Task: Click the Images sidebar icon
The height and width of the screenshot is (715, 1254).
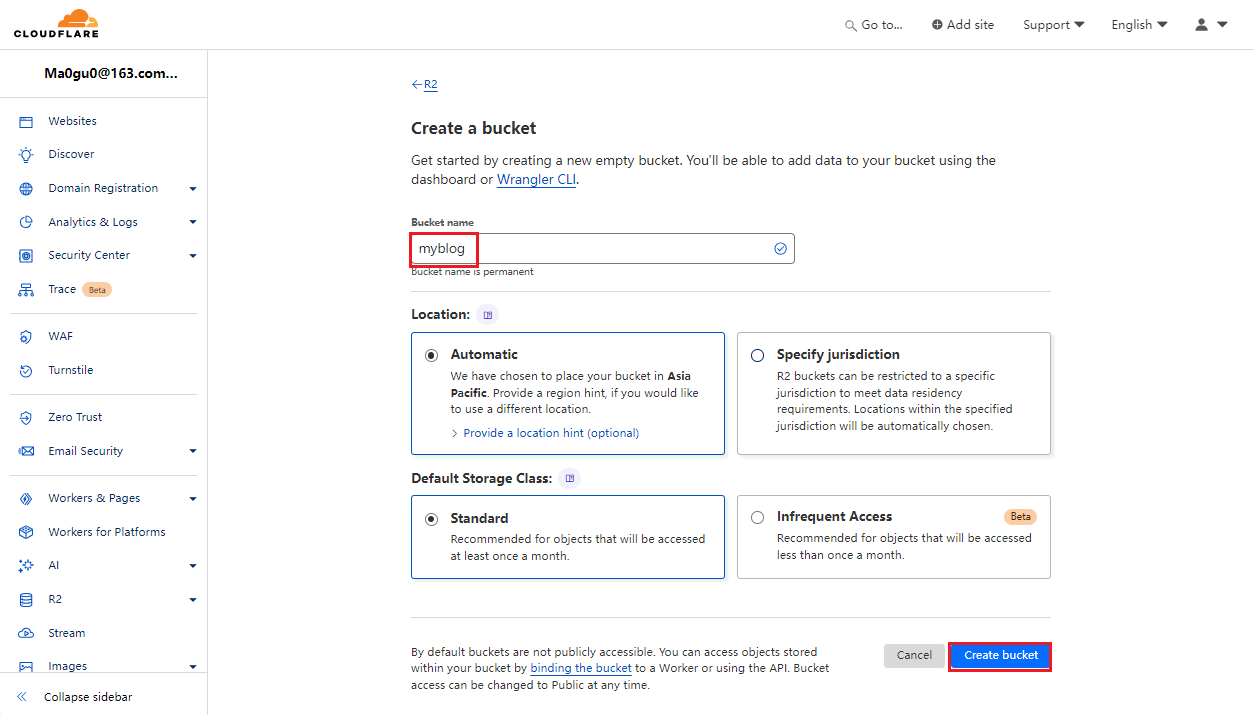Action: click(26, 666)
